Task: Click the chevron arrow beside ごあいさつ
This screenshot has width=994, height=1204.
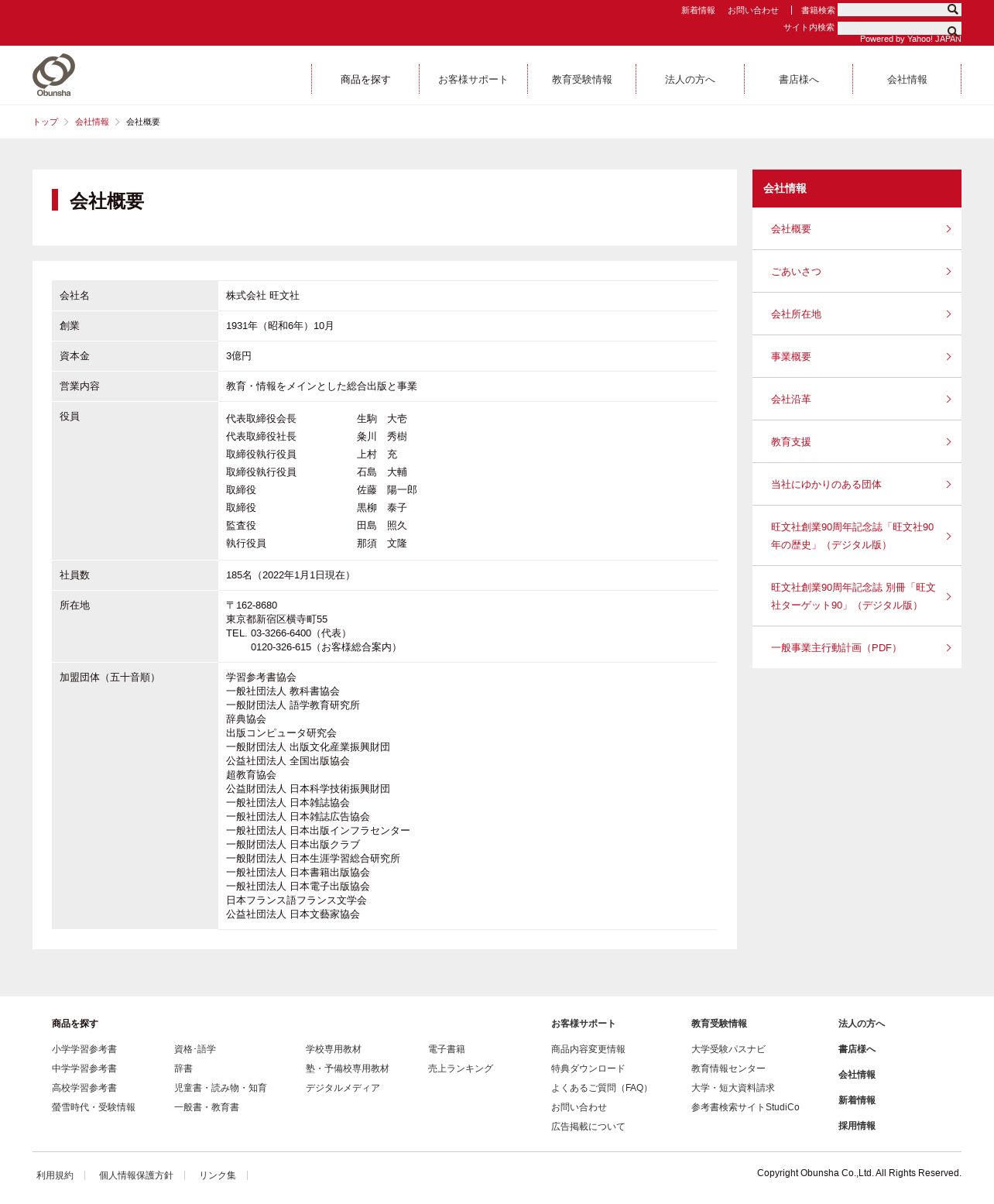Action: (948, 271)
